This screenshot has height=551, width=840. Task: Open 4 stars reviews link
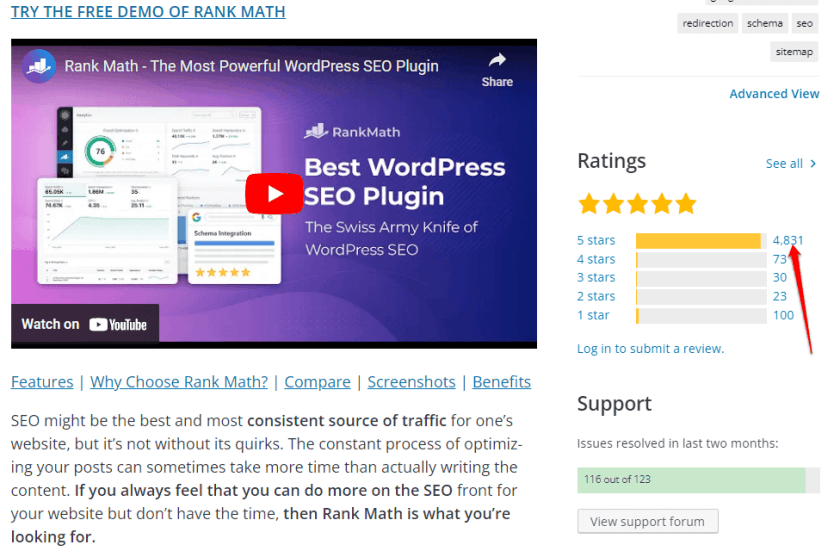pyautogui.click(x=596, y=259)
